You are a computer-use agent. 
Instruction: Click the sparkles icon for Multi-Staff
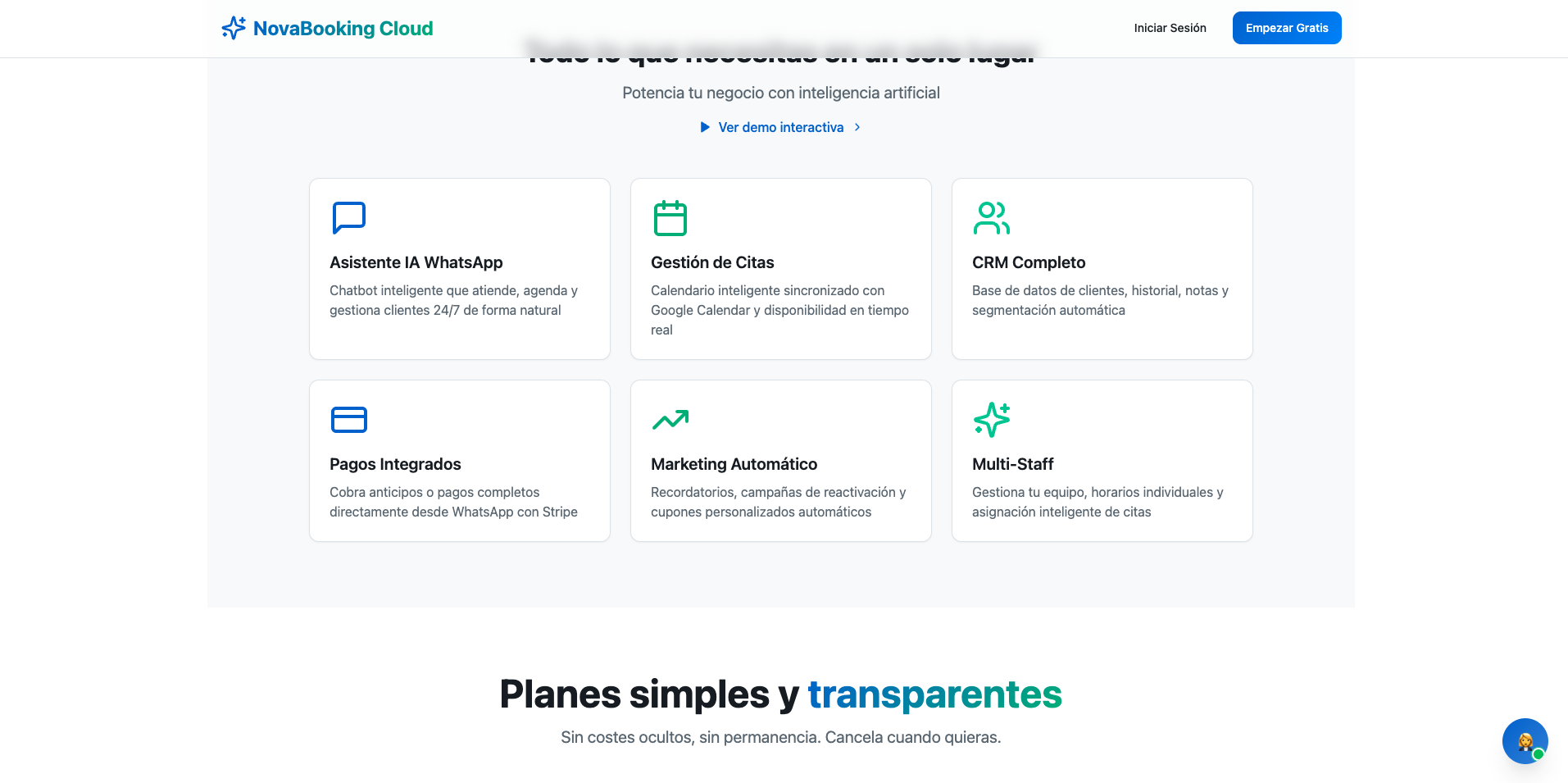click(x=992, y=420)
